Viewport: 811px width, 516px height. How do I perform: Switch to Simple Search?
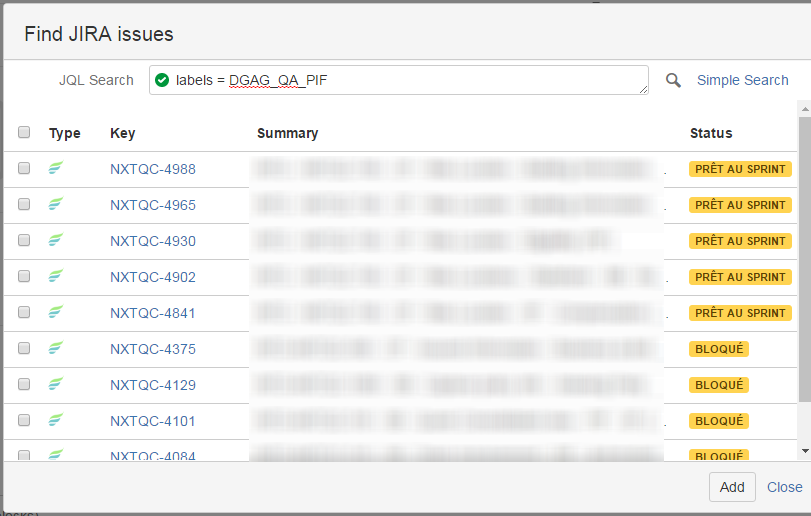click(x=742, y=80)
